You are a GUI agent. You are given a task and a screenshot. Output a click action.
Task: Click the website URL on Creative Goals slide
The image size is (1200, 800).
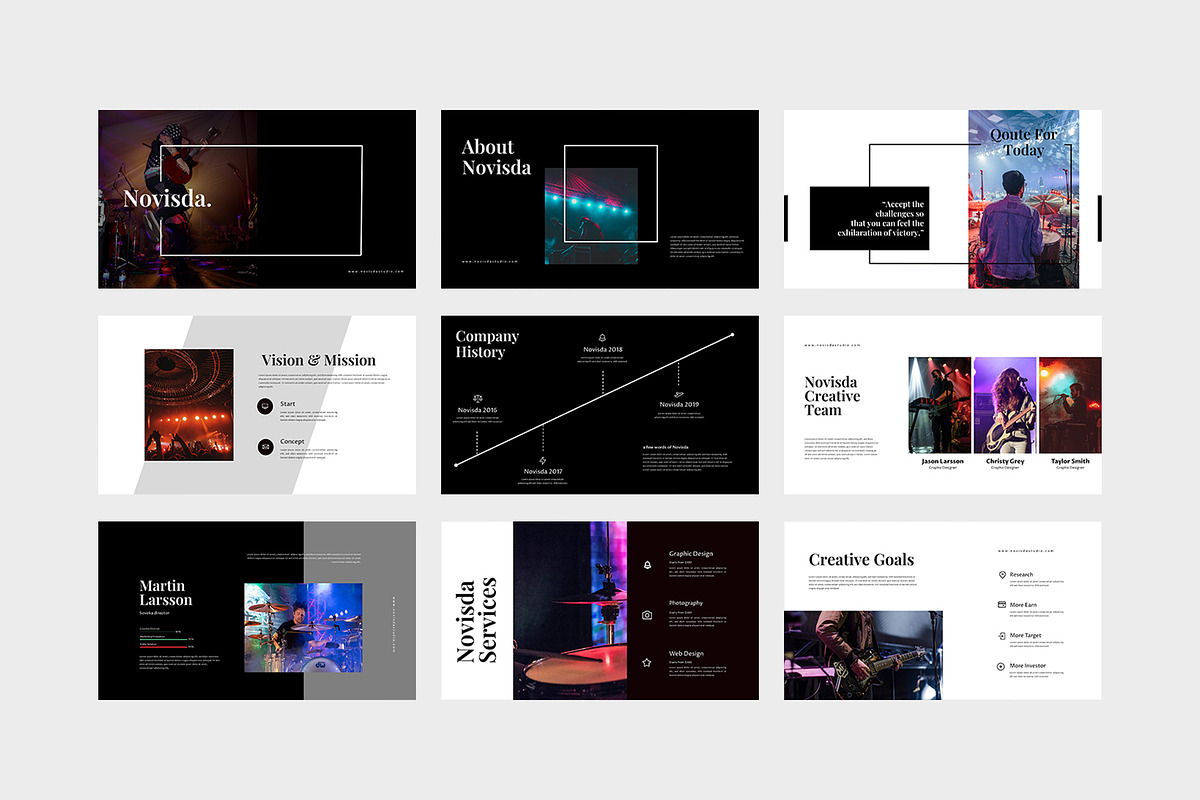pos(1025,551)
